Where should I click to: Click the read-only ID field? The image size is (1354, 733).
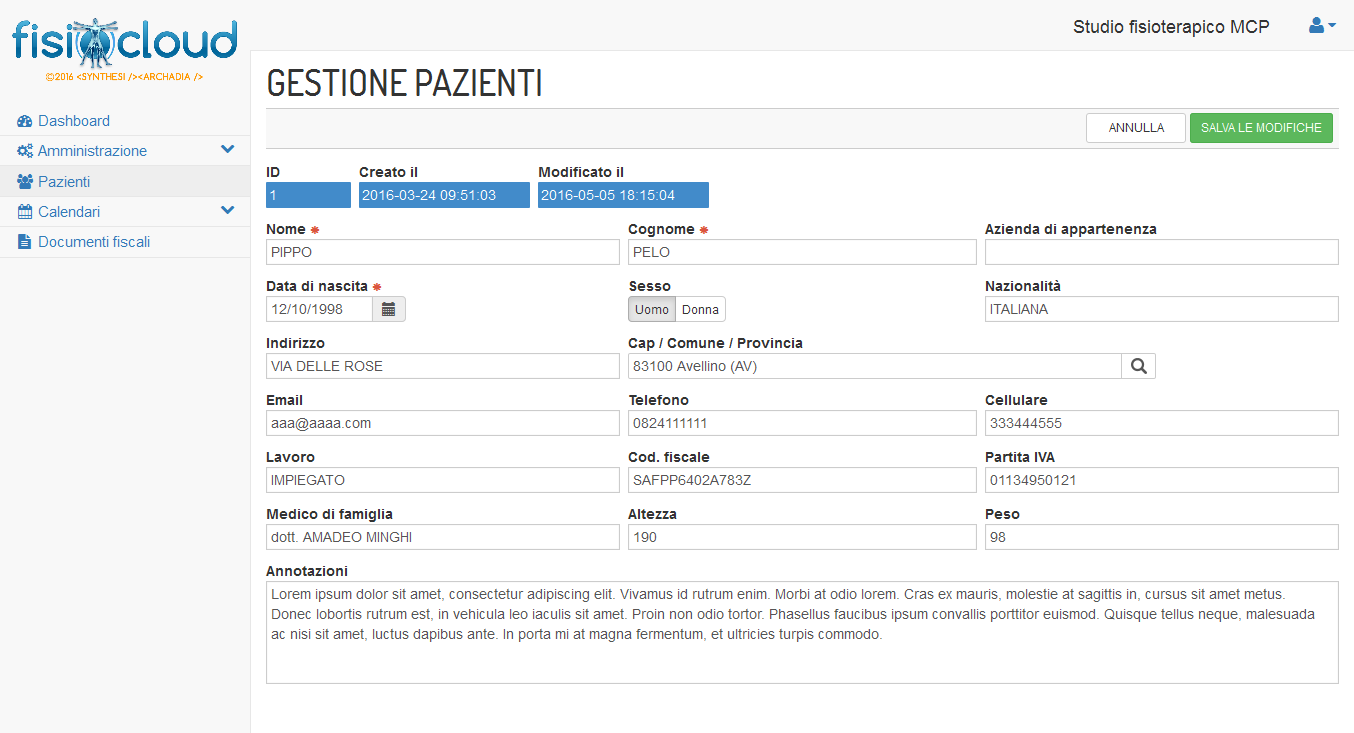pos(308,195)
